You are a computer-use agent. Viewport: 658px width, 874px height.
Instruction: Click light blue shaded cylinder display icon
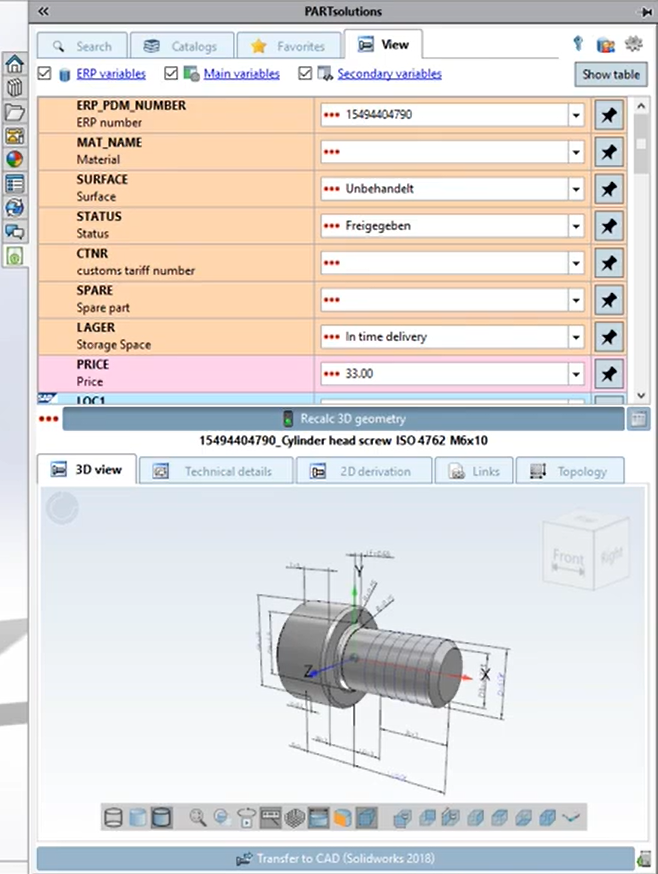[x=138, y=818]
